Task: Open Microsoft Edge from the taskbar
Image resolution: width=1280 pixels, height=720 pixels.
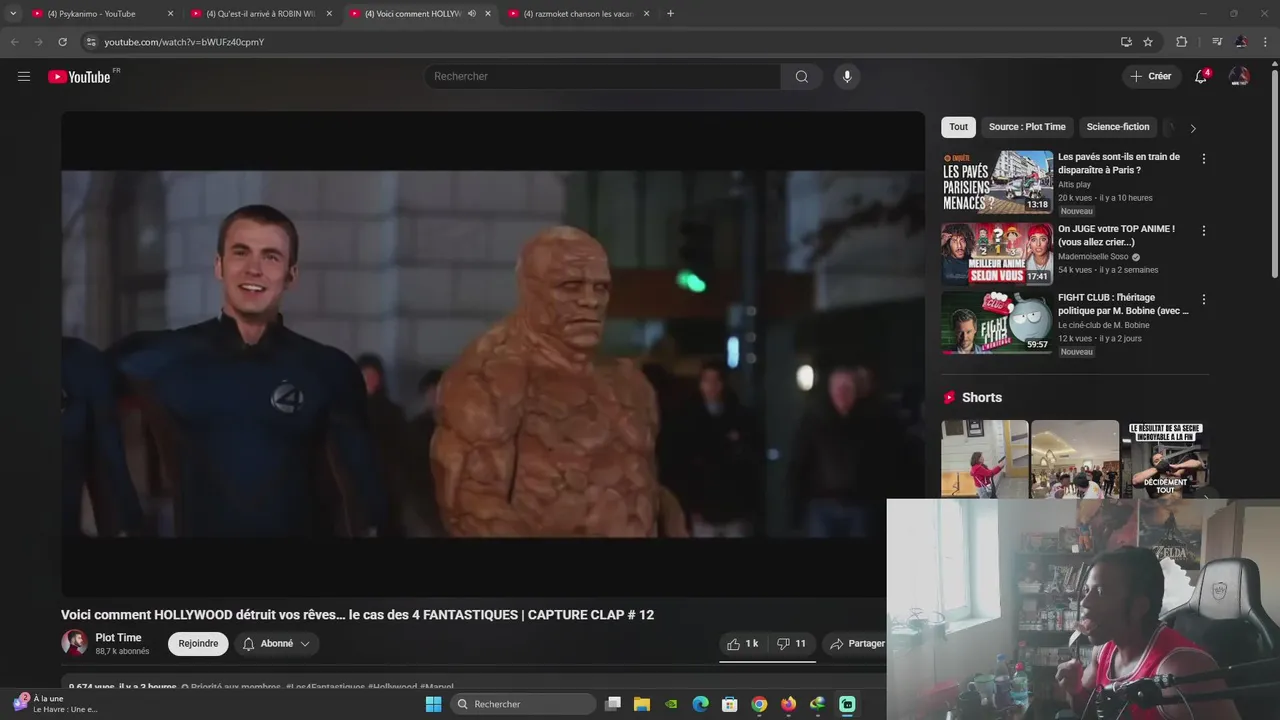Action: point(701,704)
